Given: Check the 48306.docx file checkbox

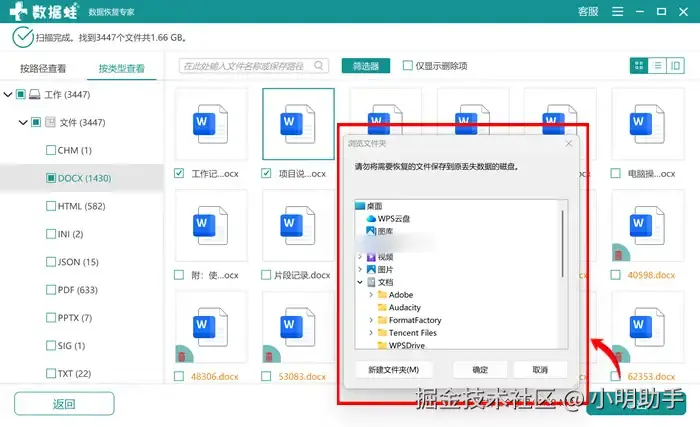Looking at the screenshot, I should pos(179,376).
